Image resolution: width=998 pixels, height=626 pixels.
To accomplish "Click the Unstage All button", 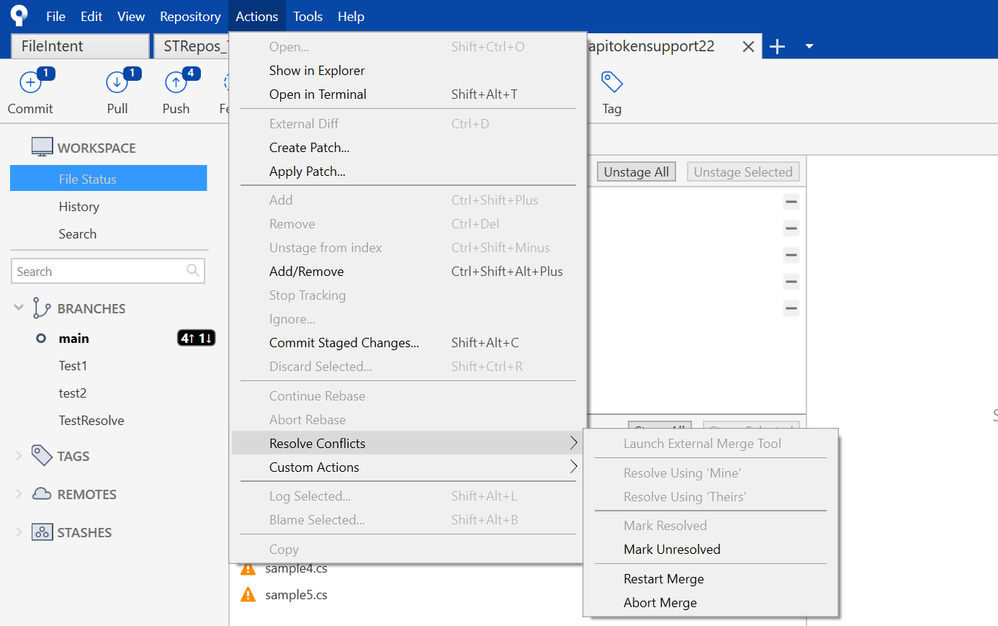I will coord(636,172).
